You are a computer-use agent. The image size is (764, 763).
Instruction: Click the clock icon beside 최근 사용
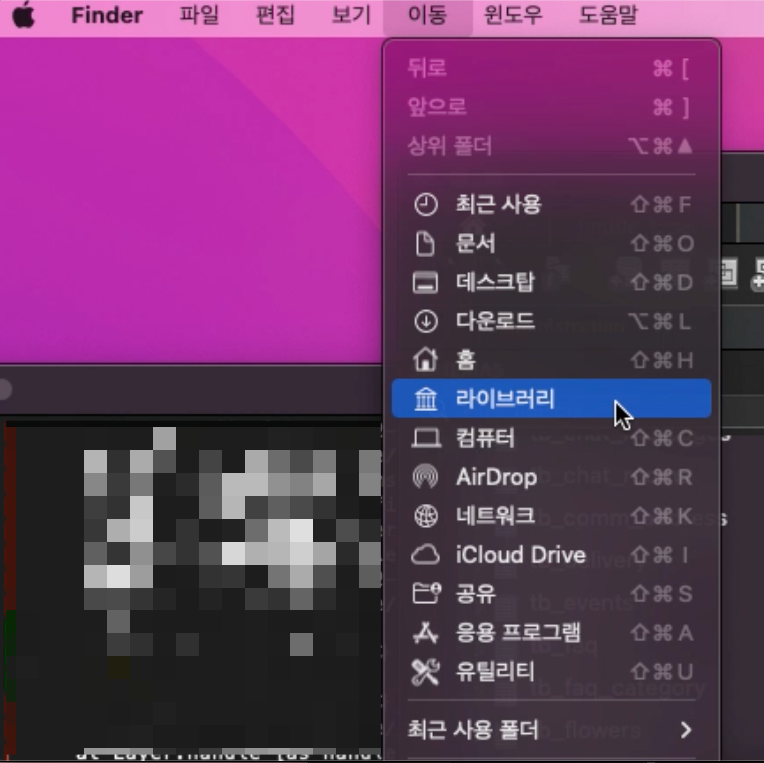pyautogui.click(x=426, y=204)
